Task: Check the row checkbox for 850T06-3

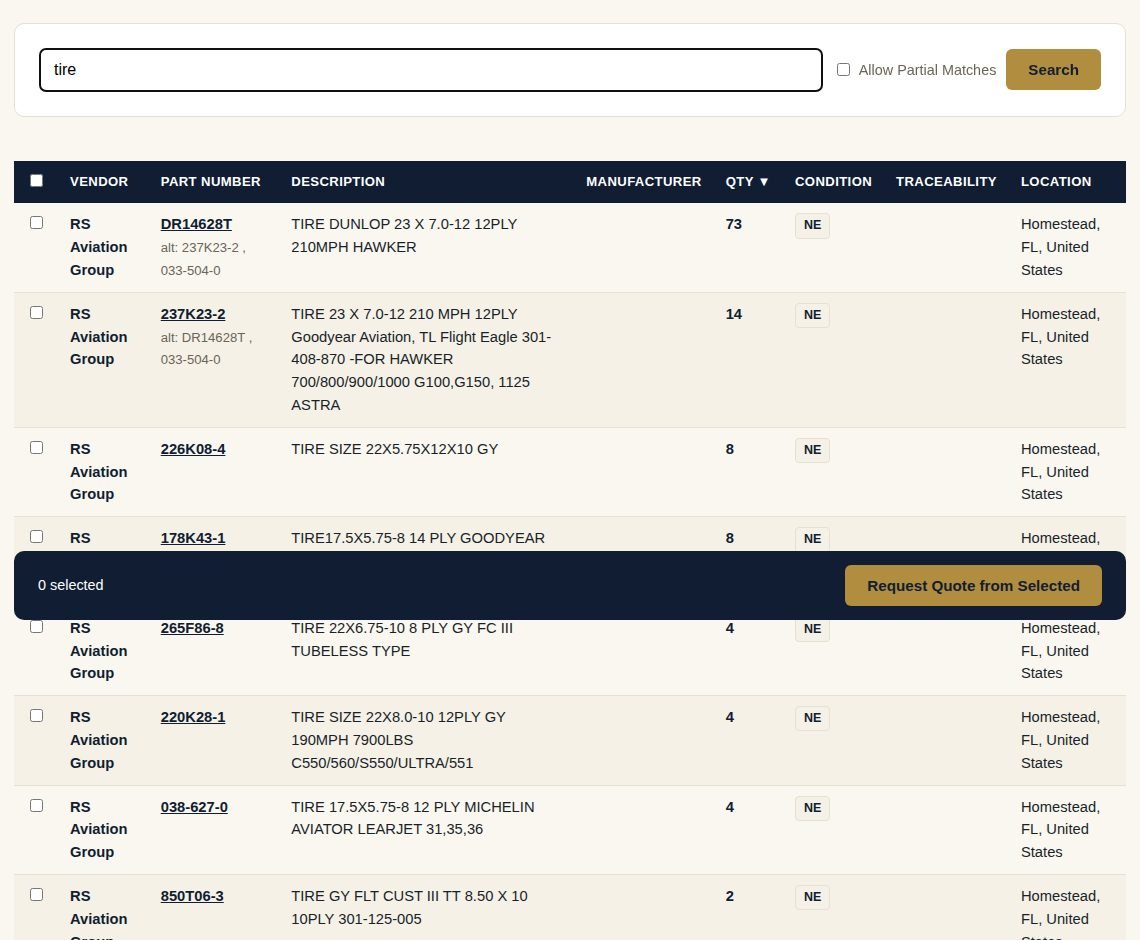Action: pos(36,895)
